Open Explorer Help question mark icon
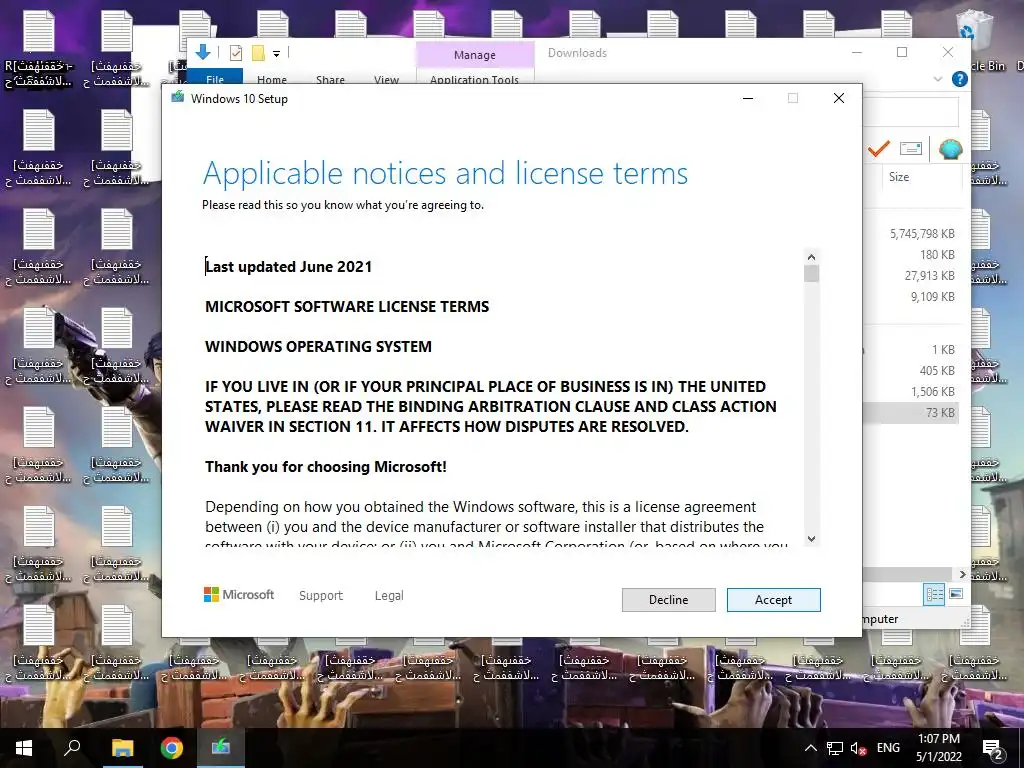The image size is (1024, 768). tap(959, 79)
